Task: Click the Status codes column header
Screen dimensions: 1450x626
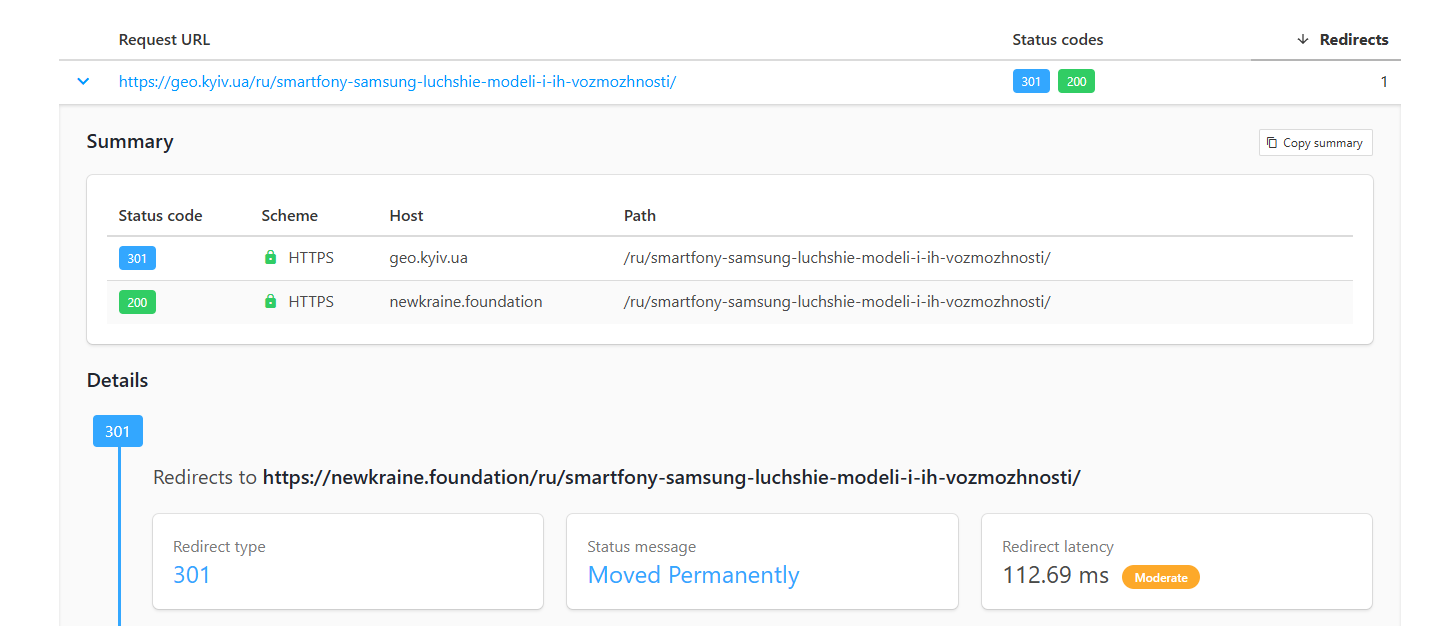Action: click(1057, 40)
